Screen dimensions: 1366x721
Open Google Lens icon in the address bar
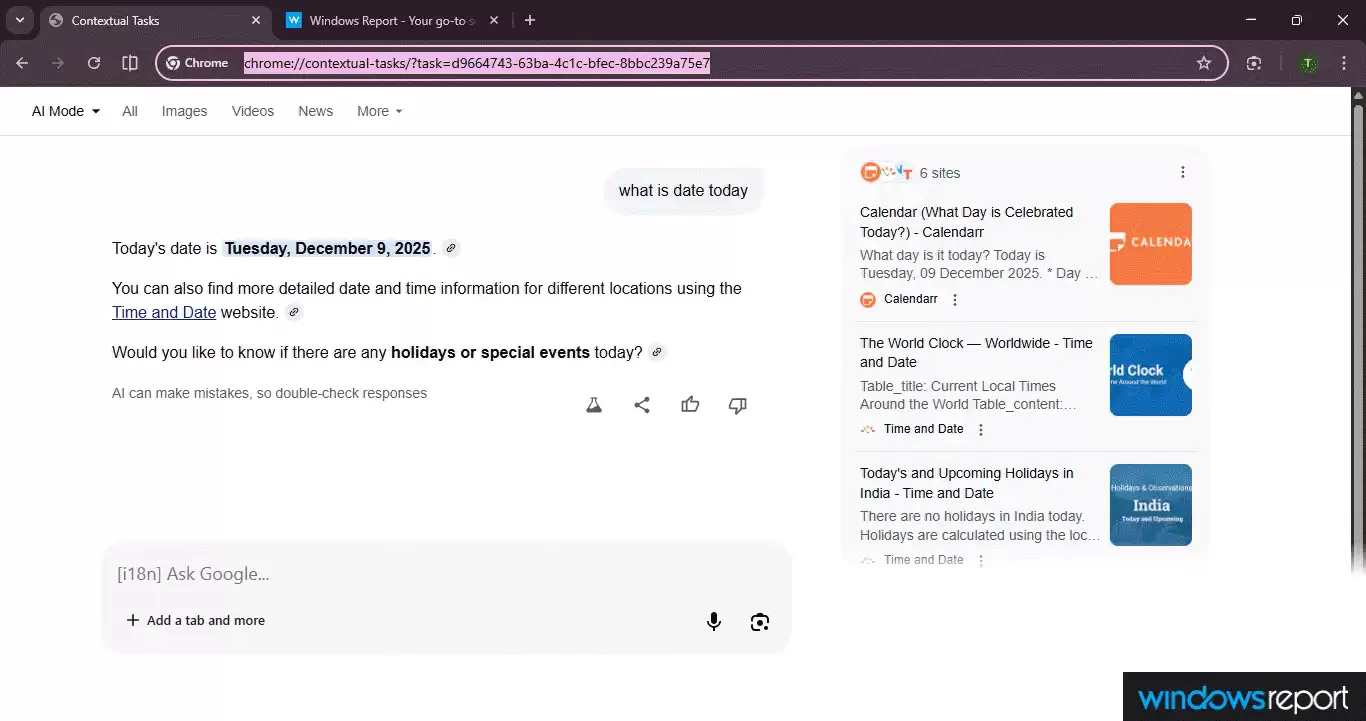click(1253, 63)
